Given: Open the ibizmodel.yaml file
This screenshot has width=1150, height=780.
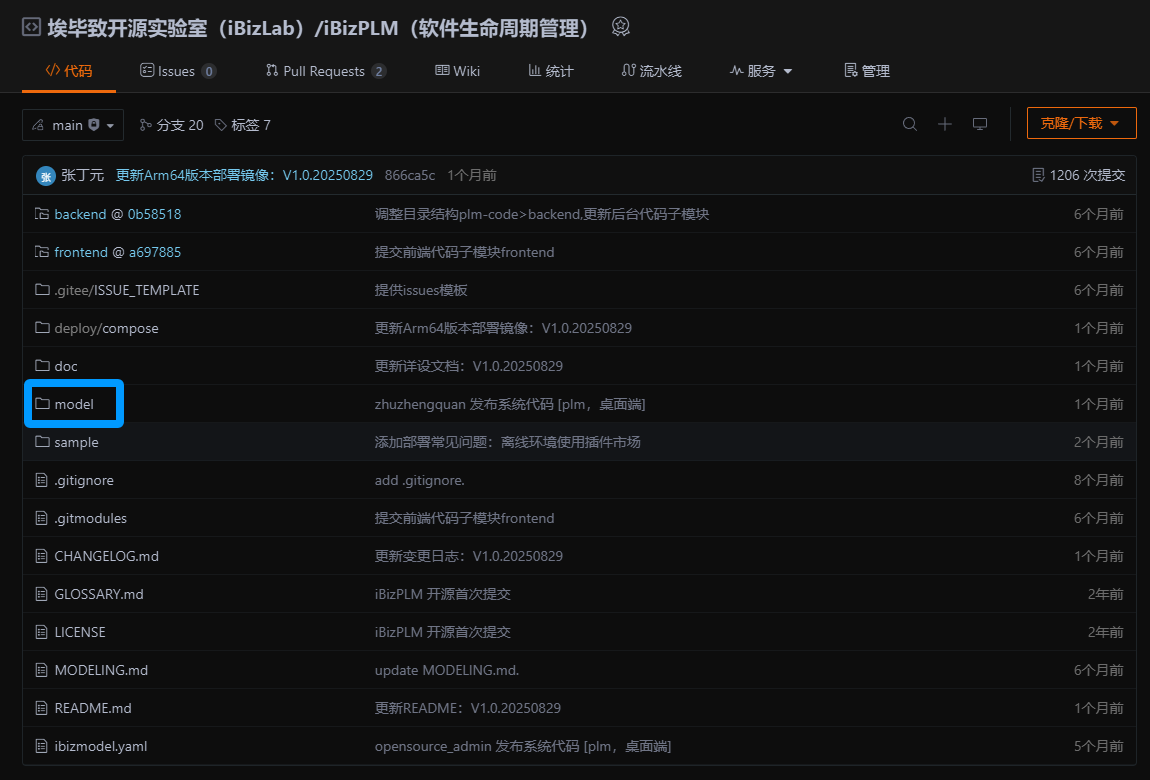Looking at the screenshot, I should (x=100, y=746).
